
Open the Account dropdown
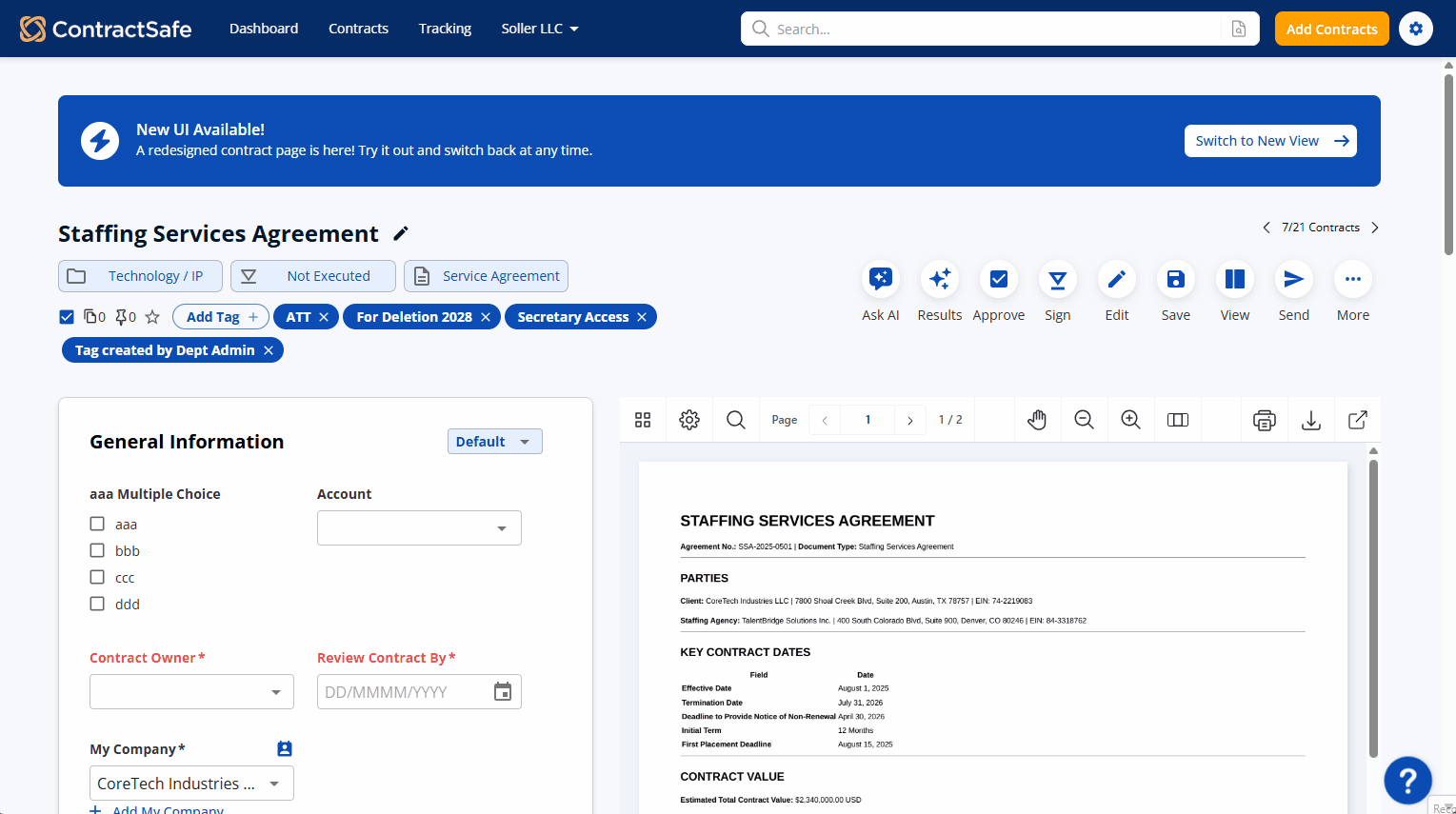coord(419,528)
